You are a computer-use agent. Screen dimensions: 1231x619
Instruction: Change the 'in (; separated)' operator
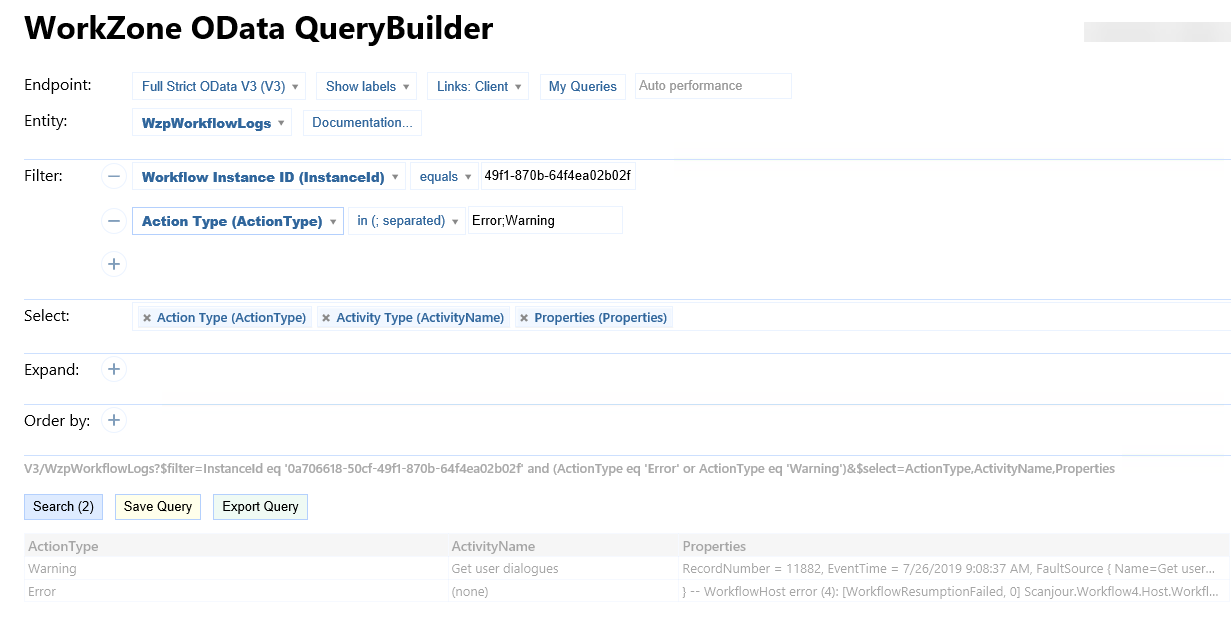[407, 221]
